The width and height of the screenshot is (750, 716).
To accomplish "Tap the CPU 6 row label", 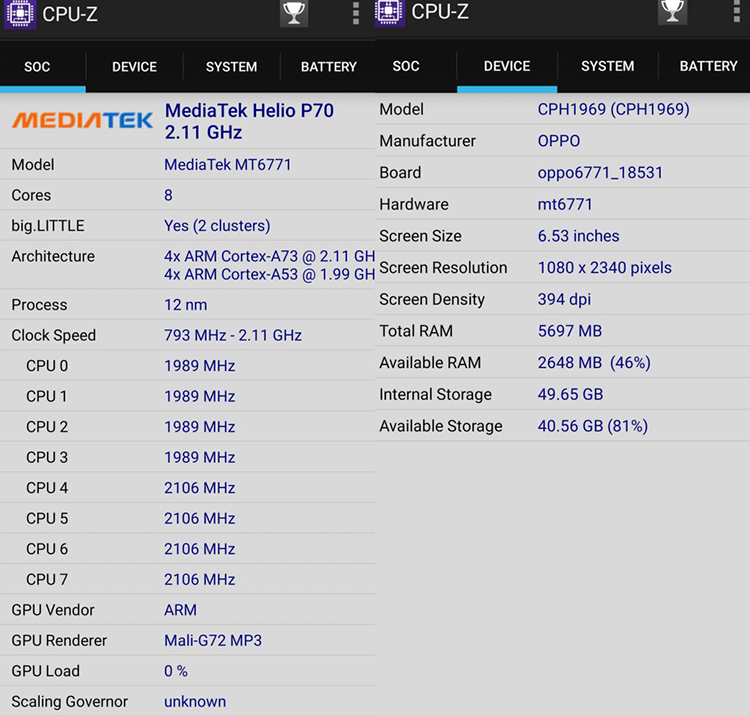I will point(47,549).
